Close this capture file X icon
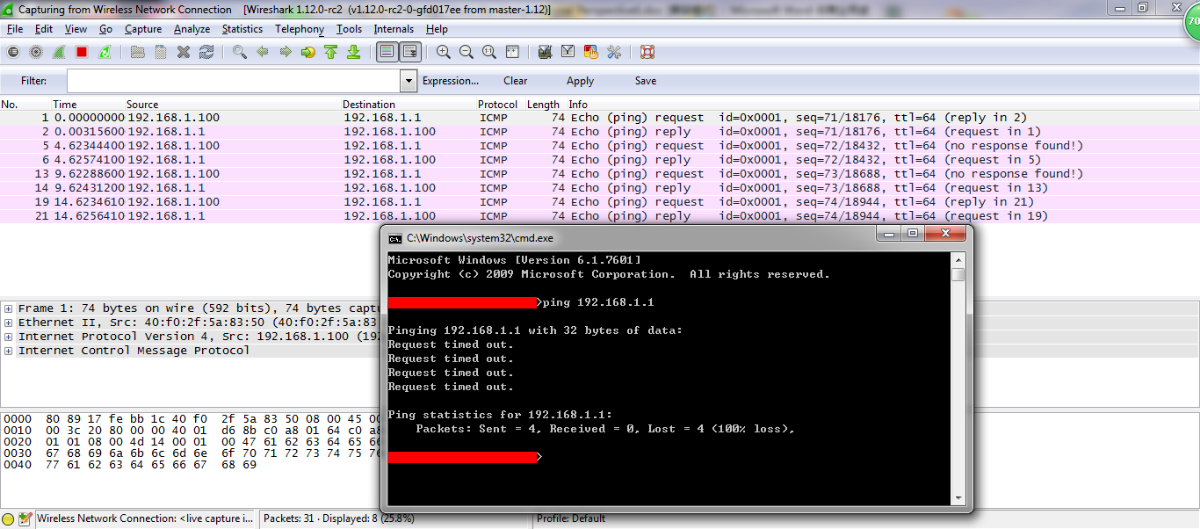Screen dimensions: 1200x529 [x=183, y=51]
